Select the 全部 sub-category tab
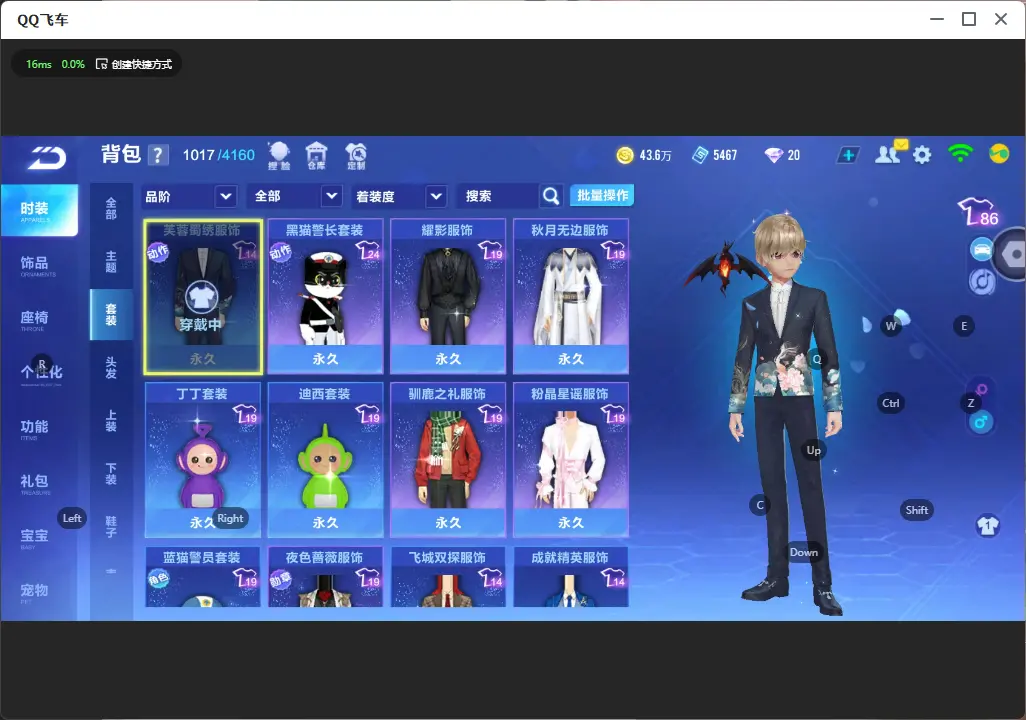This screenshot has width=1026, height=720. pos(111,209)
